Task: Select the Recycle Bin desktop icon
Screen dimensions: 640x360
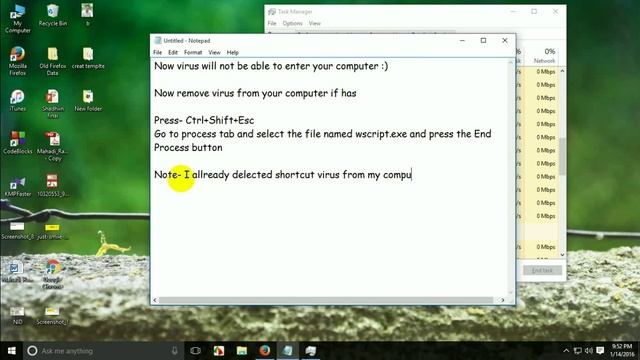Action: pos(53,16)
